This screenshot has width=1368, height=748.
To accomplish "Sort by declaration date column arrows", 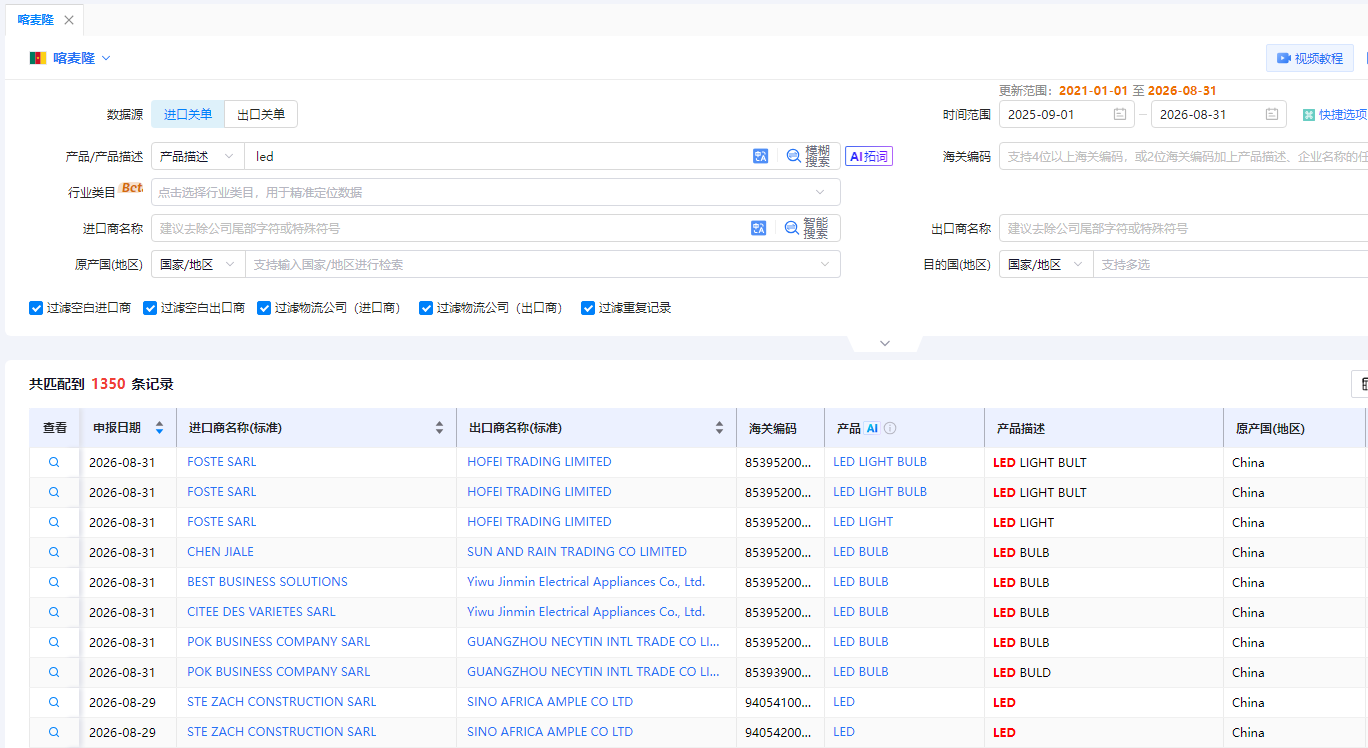I will 159,428.
